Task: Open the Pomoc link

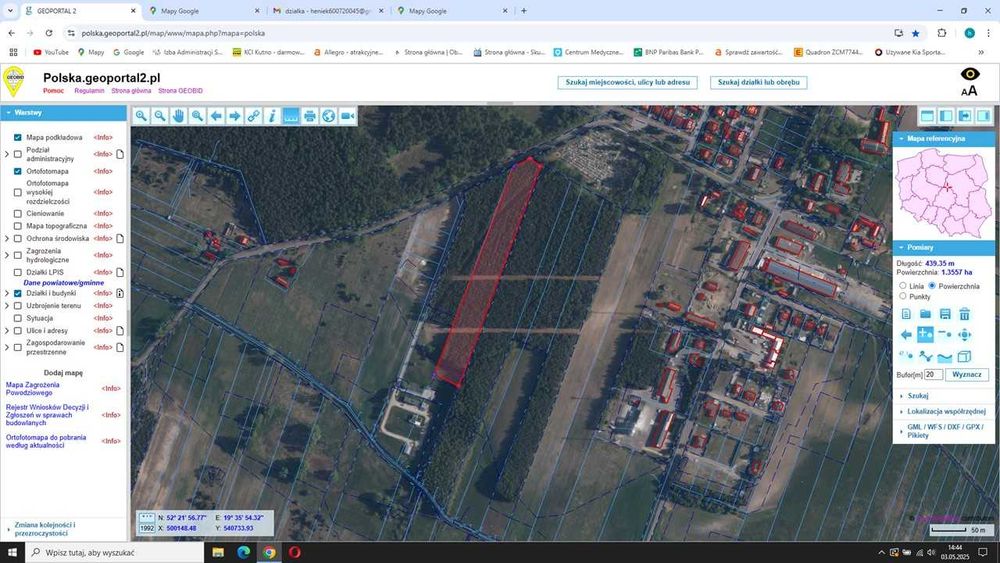Action: pyautogui.click(x=54, y=91)
